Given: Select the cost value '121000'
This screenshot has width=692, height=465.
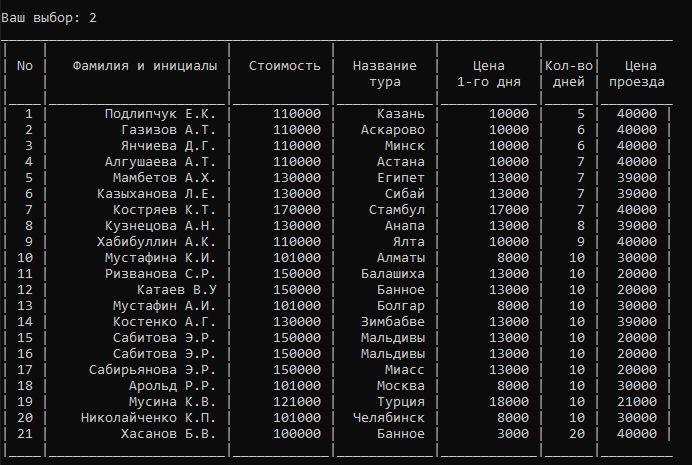Looking at the screenshot, I should tap(297, 401).
